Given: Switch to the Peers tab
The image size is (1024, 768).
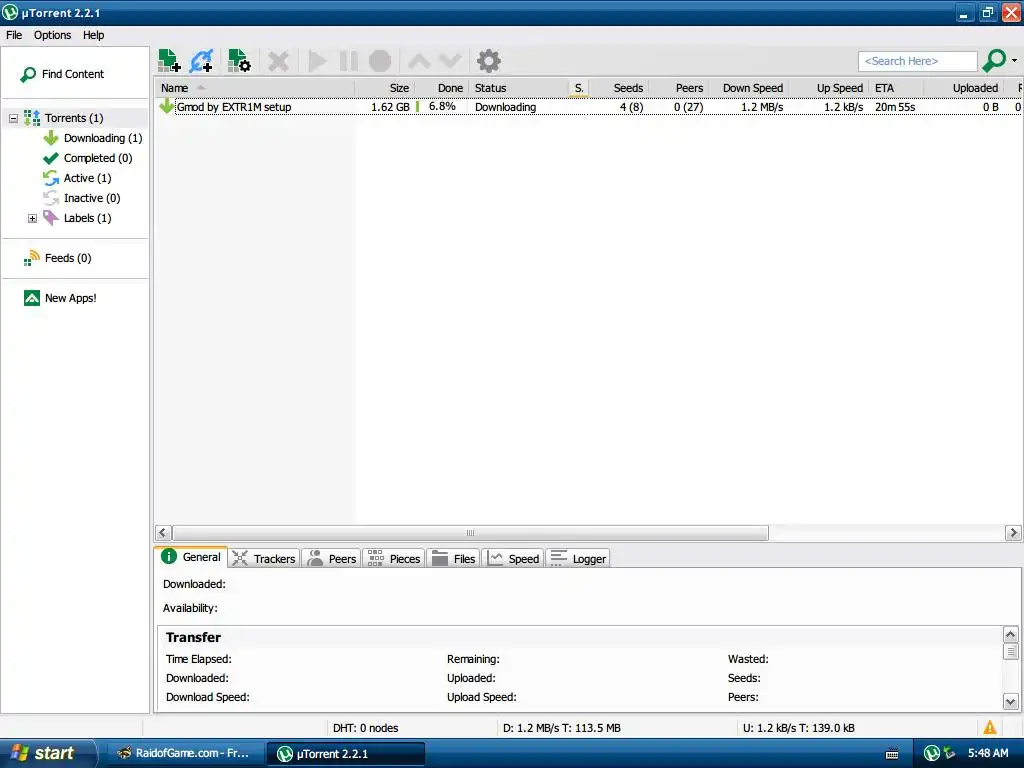Looking at the screenshot, I should tap(332, 559).
